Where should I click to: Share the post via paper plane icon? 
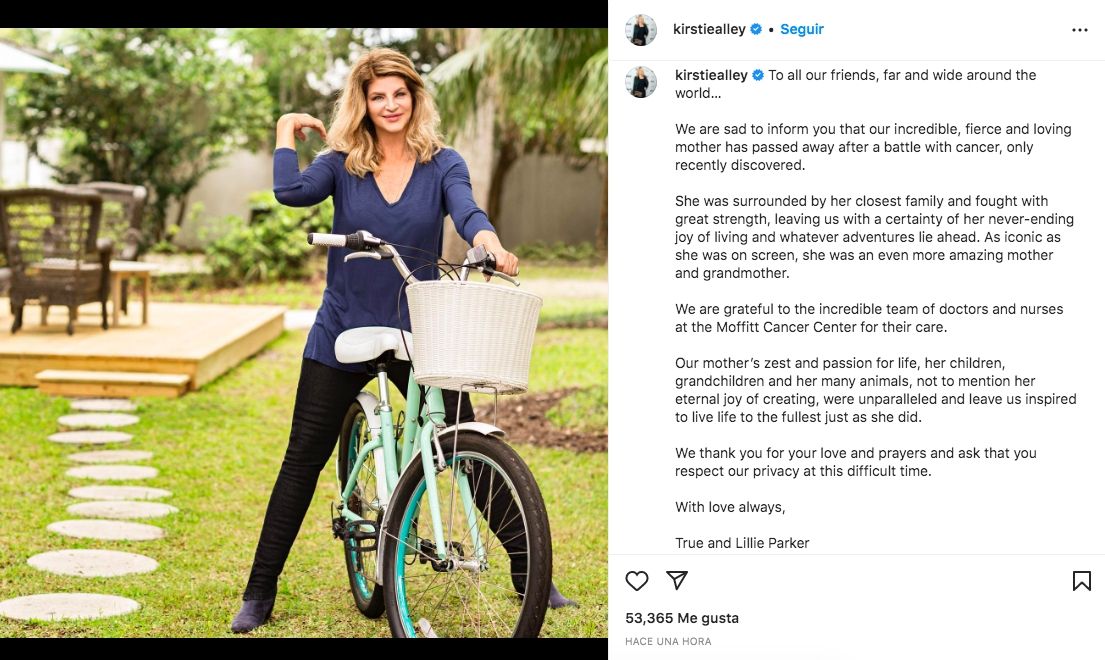pyautogui.click(x=677, y=580)
